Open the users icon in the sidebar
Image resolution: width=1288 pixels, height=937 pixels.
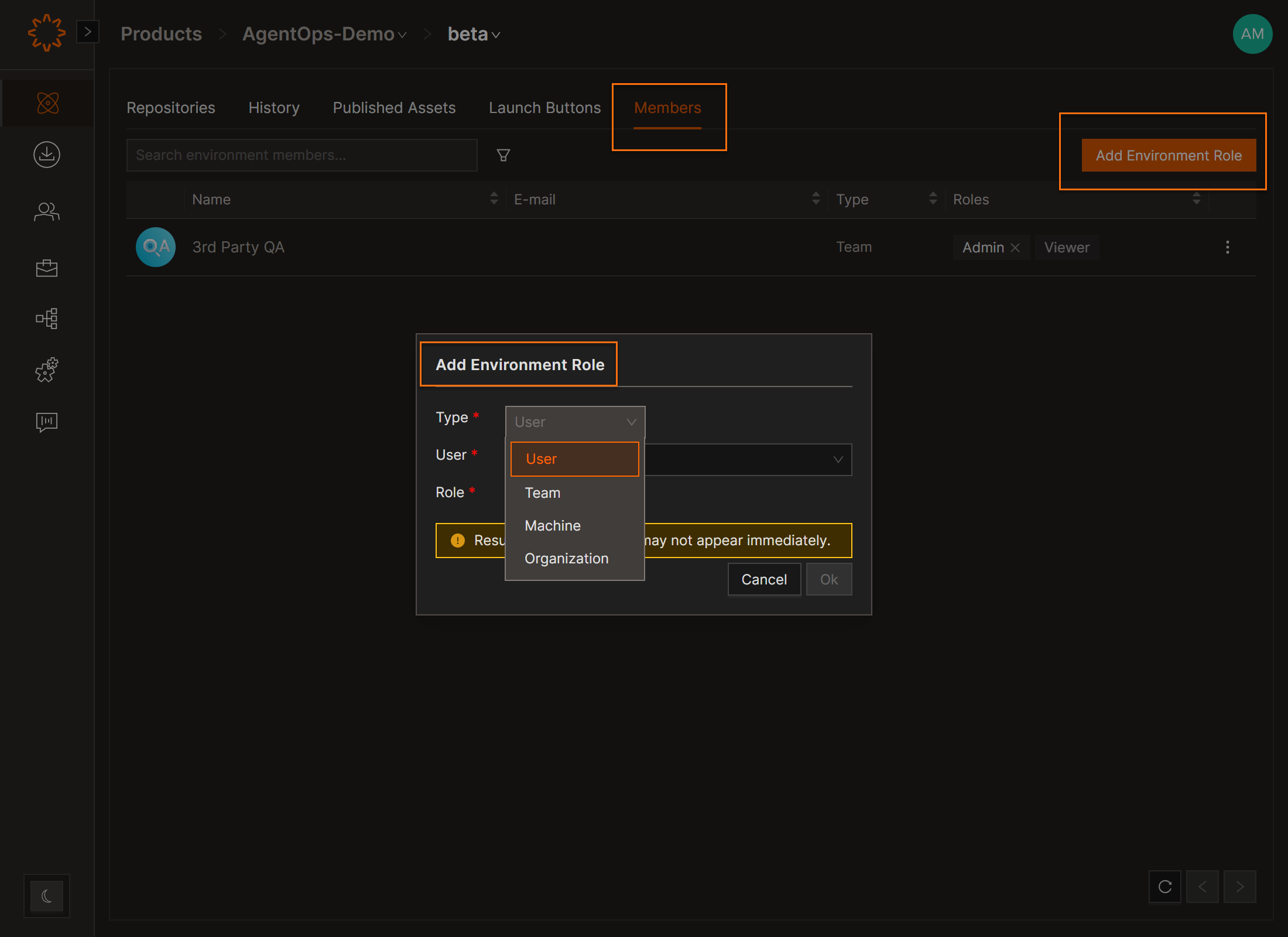(x=47, y=211)
